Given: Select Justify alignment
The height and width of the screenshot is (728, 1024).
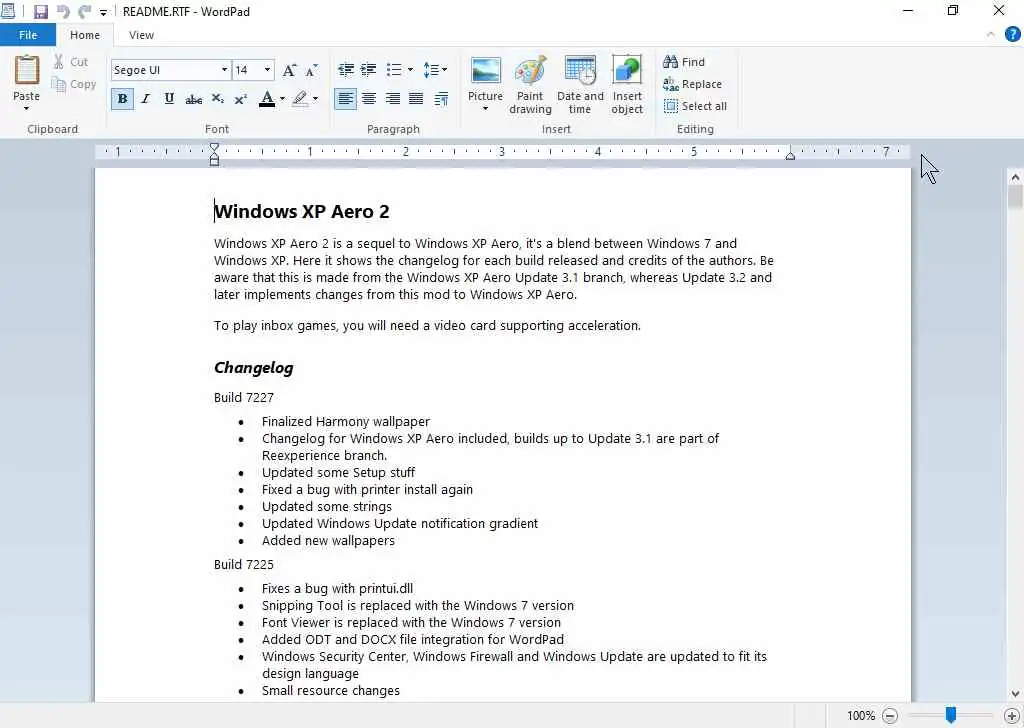Looking at the screenshot, I should point(416,99).
